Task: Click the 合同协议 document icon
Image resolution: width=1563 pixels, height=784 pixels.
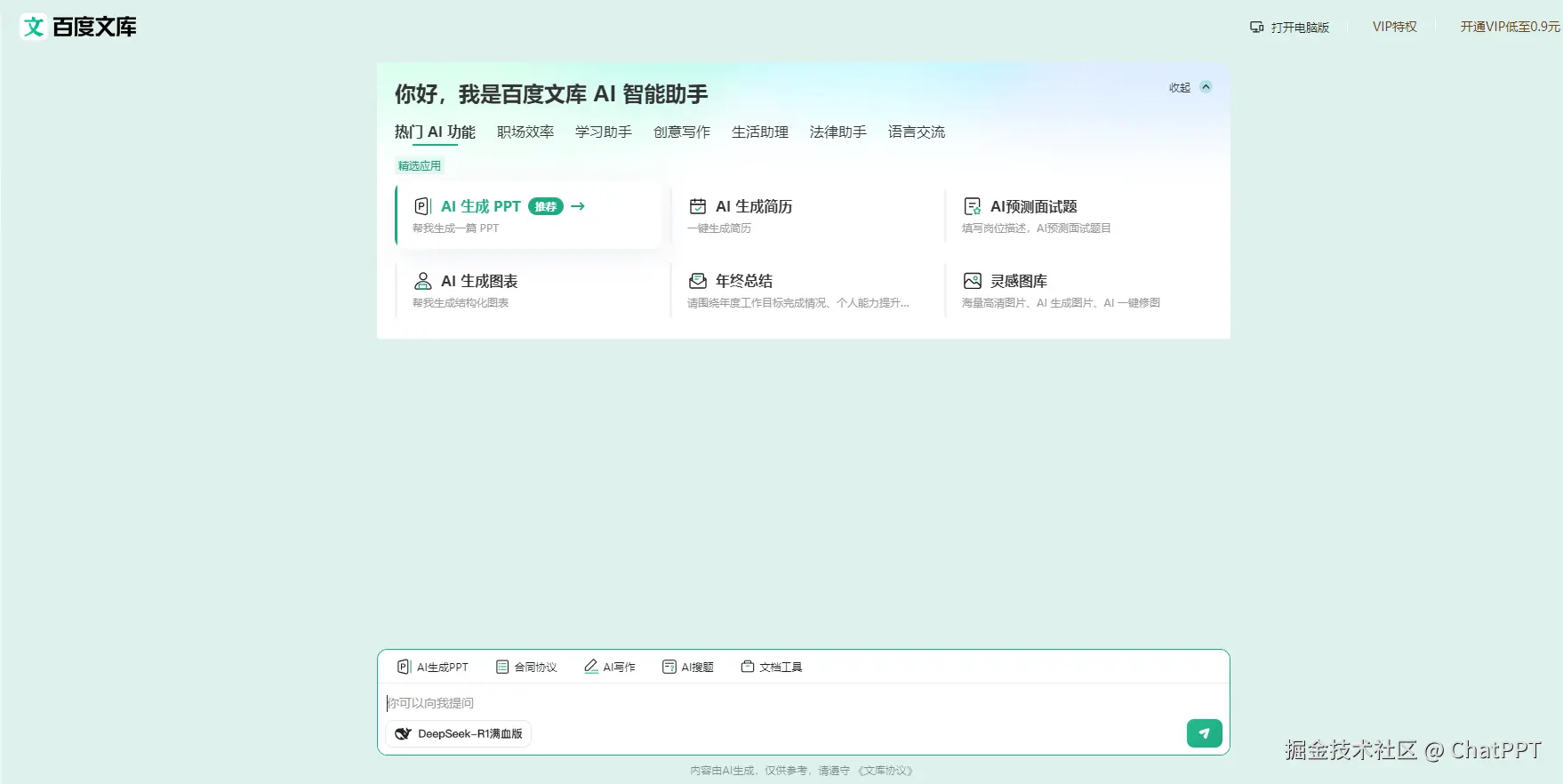Action: pyautogui.click(x=502, y=667)
